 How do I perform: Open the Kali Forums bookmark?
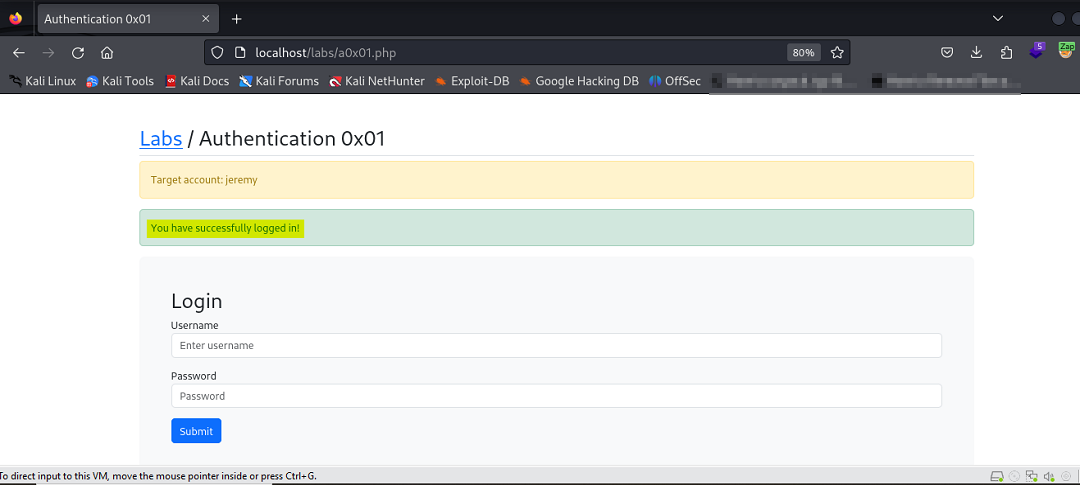[x=279, y=81]
